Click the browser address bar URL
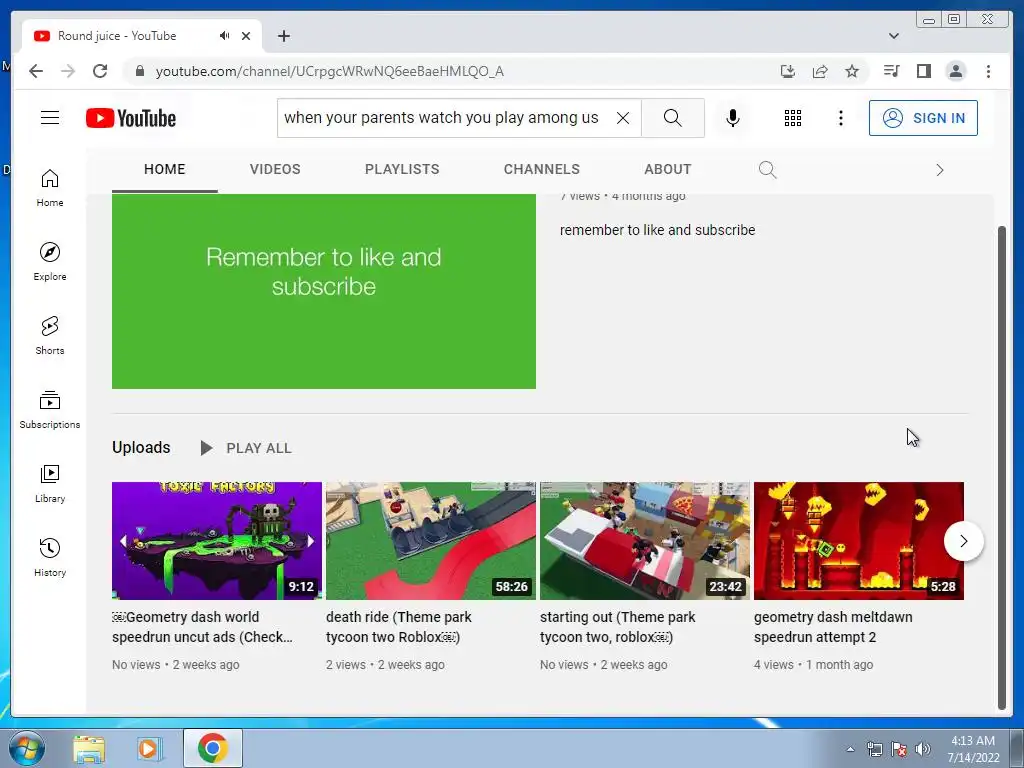 tap(330, 71)
